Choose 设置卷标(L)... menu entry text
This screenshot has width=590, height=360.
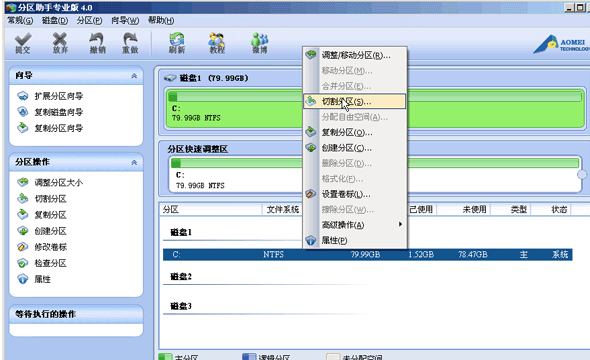tap(346, 194)
